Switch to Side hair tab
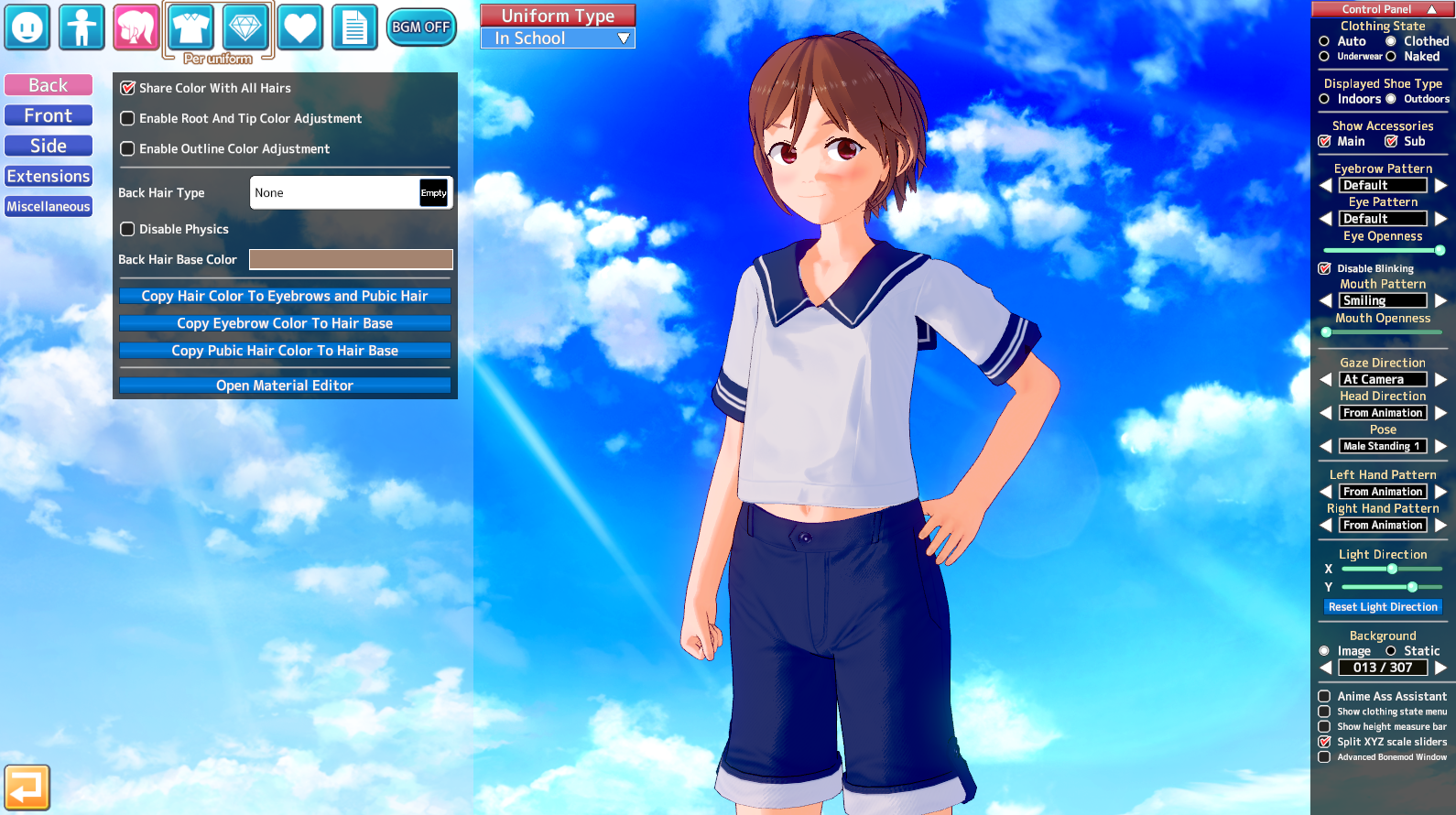 point(49,146)
